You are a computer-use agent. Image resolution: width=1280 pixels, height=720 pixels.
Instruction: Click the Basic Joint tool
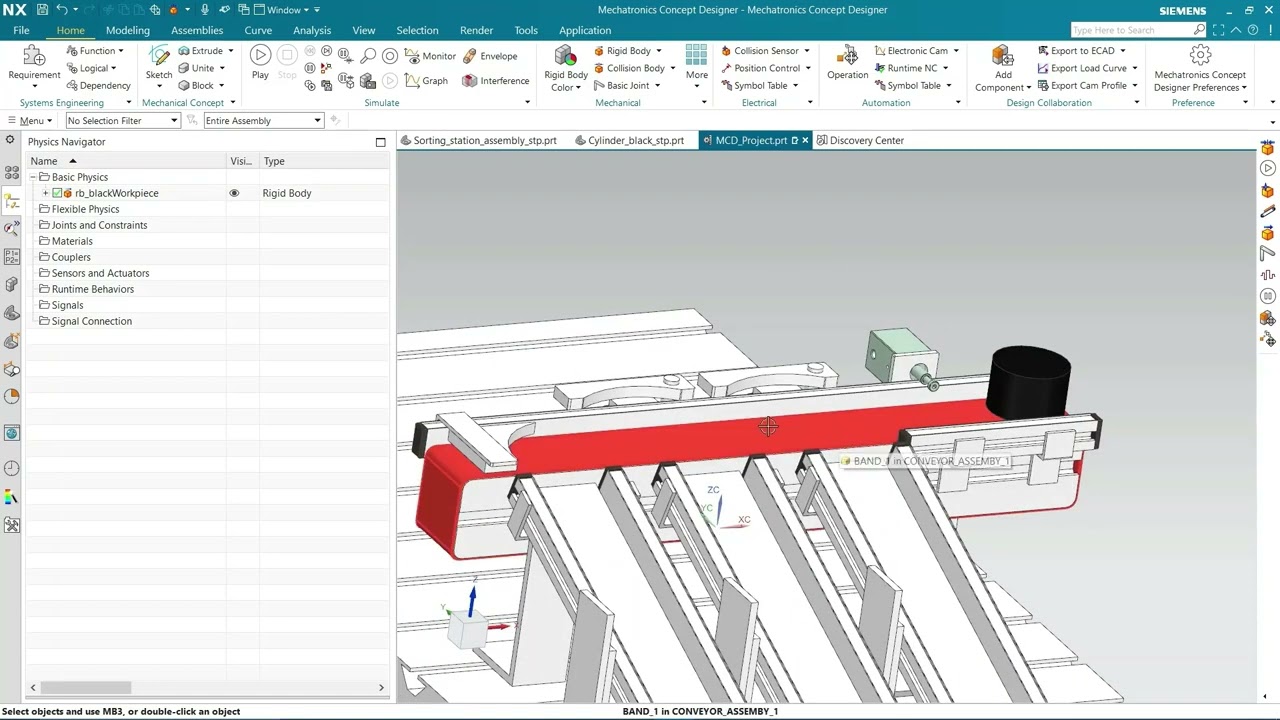pyautogui.click(x=621, y=85)
